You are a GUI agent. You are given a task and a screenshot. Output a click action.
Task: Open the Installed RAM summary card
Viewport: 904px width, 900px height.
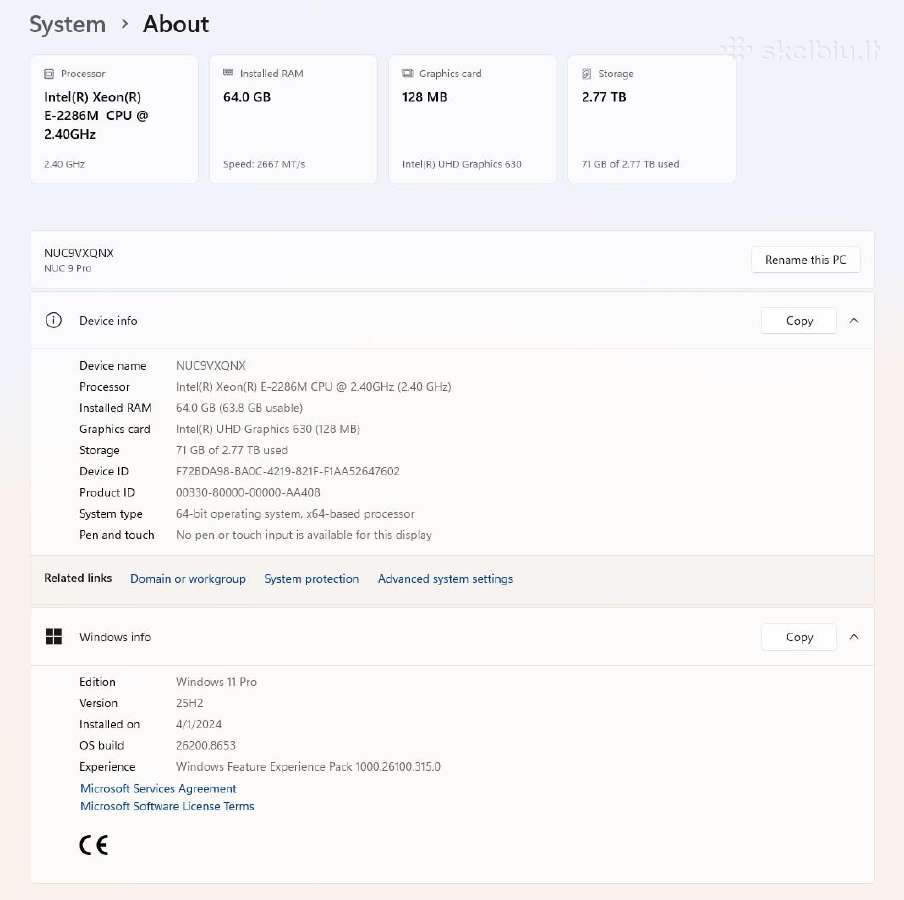(293, 119)
